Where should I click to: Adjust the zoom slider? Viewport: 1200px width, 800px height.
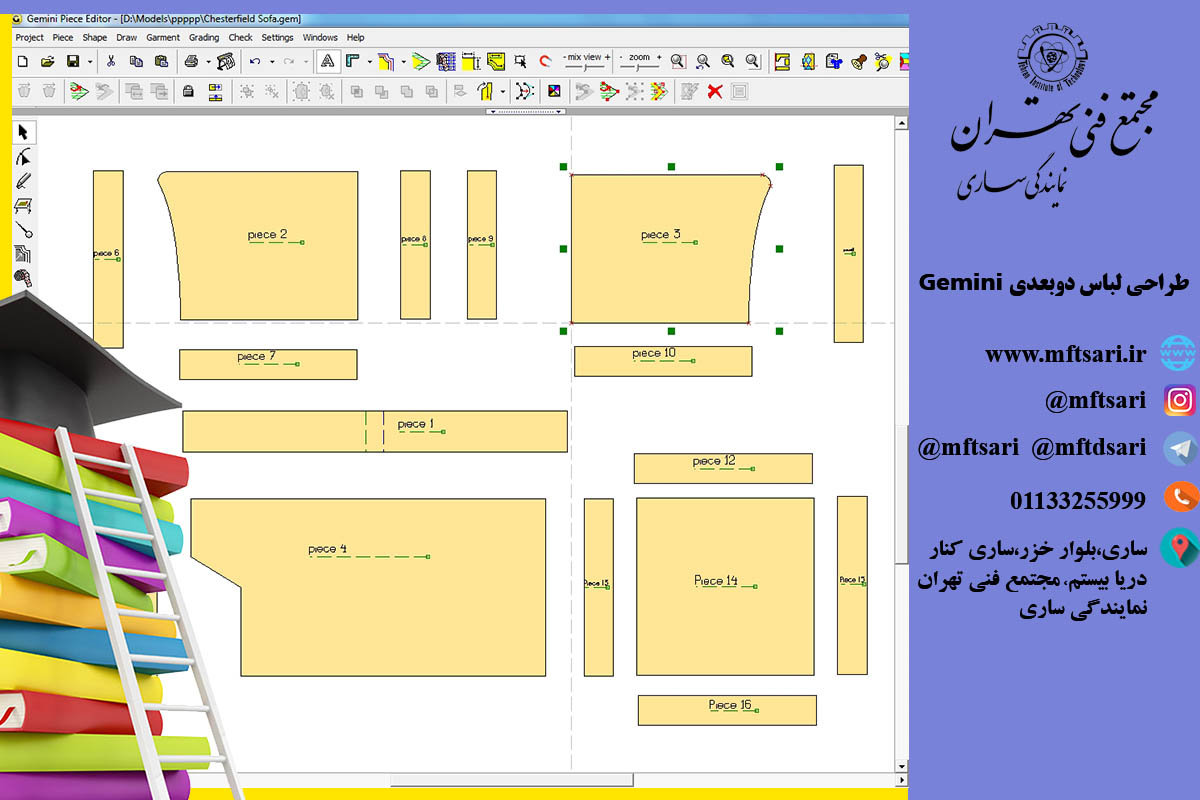tap(640, 67)
